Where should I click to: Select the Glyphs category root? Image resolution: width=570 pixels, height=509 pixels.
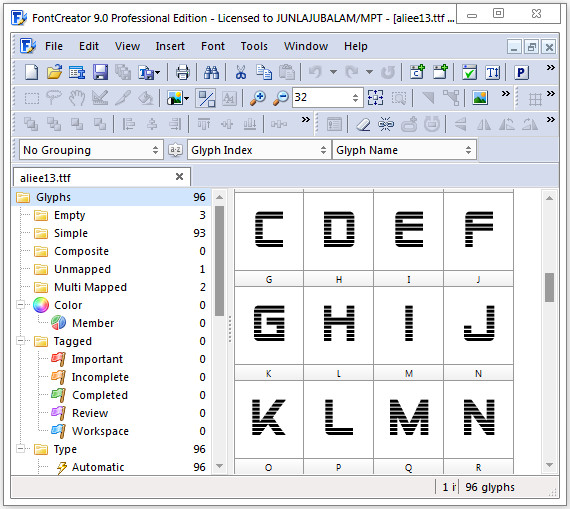pos(112,197)
